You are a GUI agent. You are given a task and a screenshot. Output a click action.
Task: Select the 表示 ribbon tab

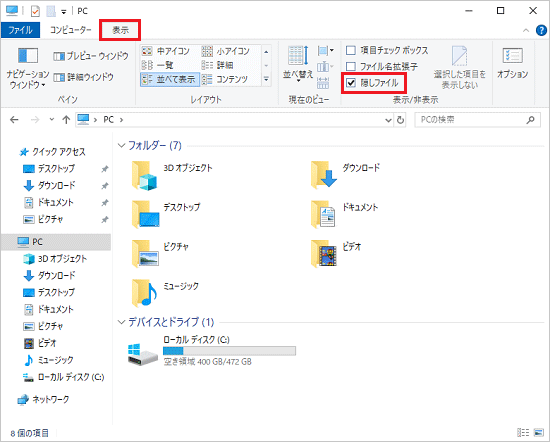120,30
